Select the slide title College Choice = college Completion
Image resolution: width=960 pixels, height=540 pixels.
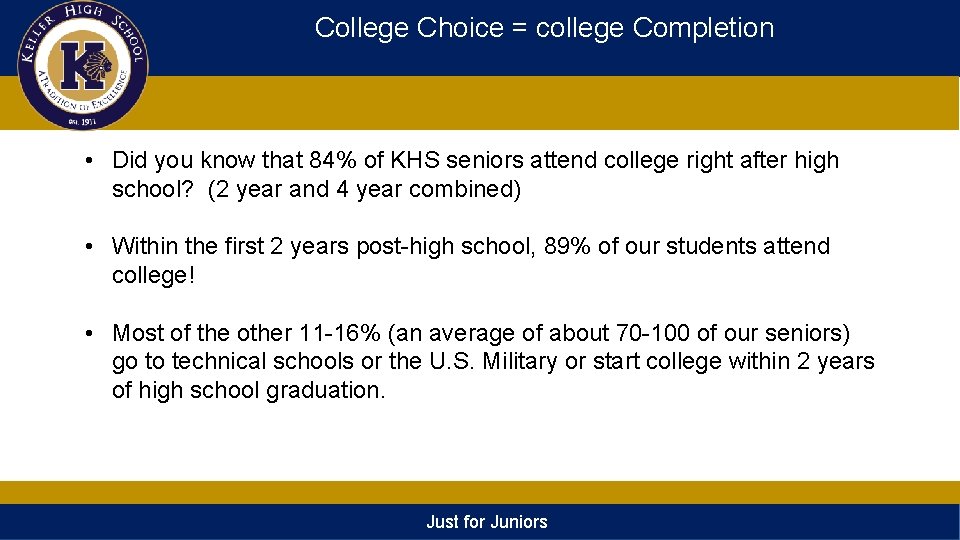(x=544, y=28)
